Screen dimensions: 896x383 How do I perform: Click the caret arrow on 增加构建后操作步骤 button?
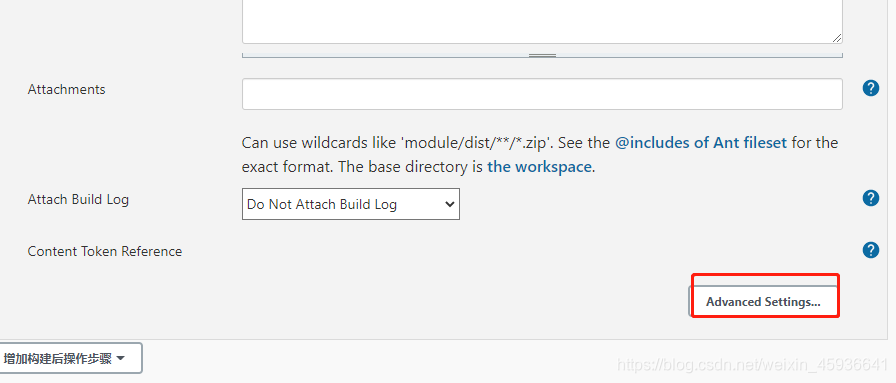coord(120,358)
